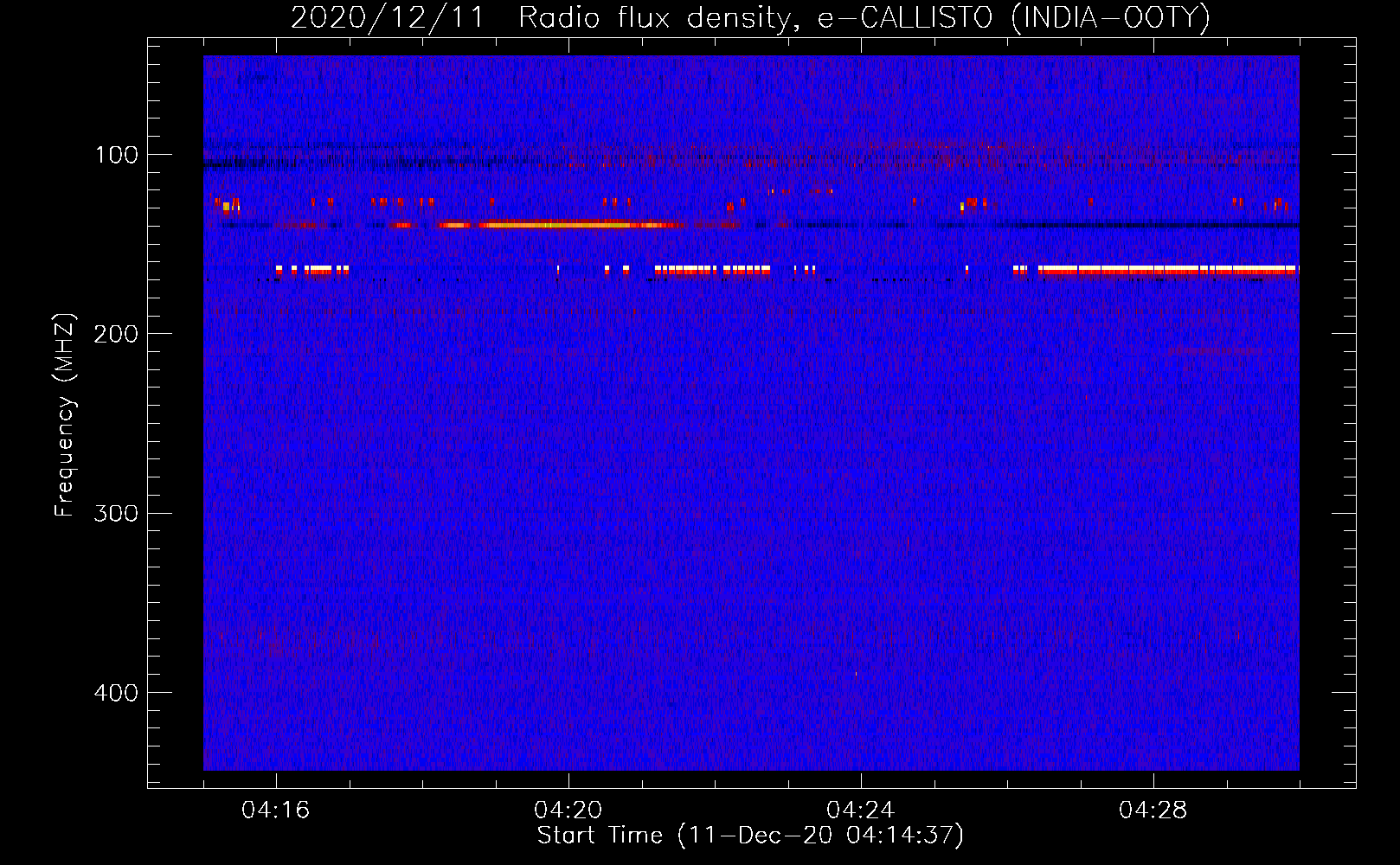Click the 400 frequency tick label
The height and width of the screenshot is (865, 1400).
click(117, 693)
